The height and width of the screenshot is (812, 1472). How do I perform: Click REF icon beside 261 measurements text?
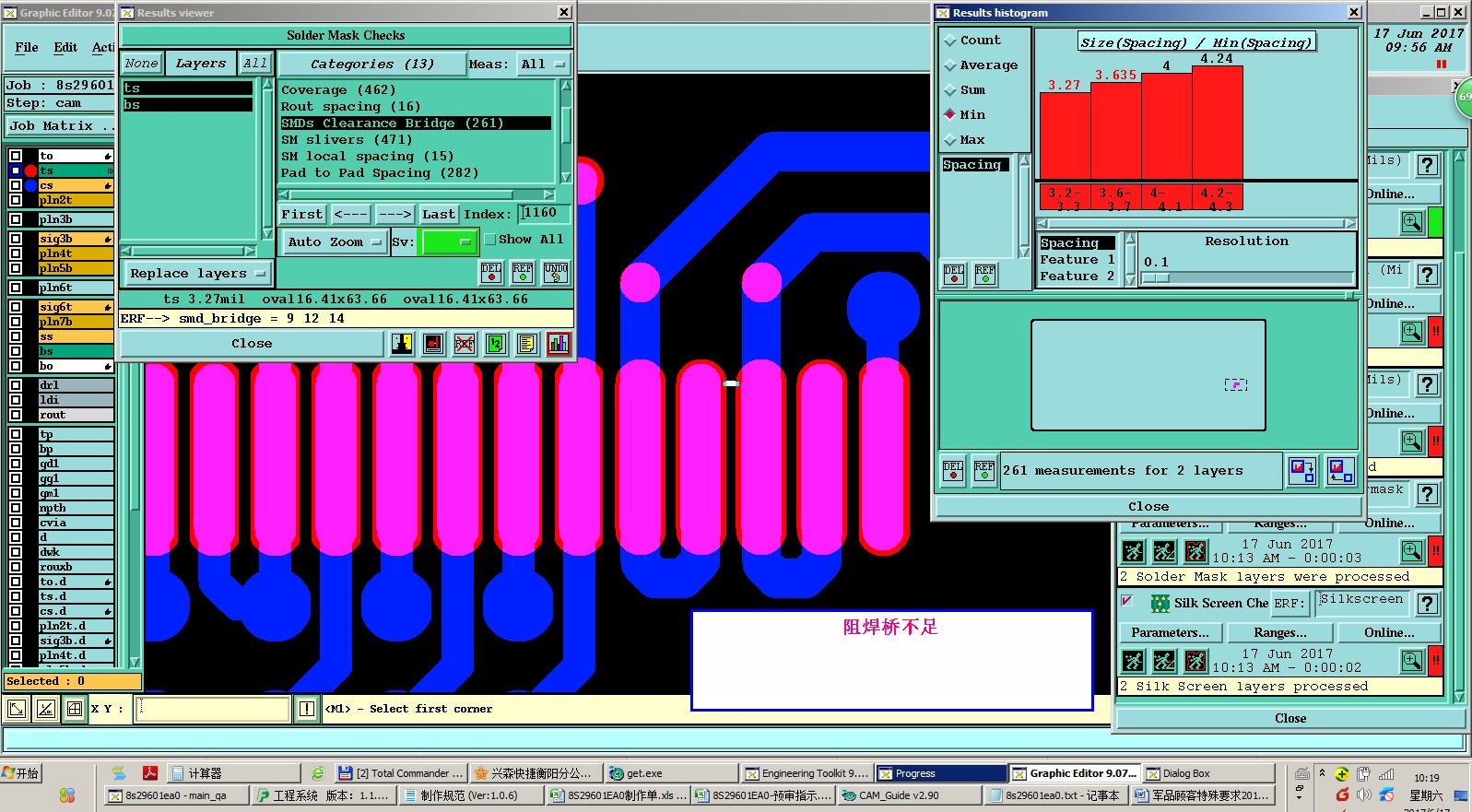point(984,471)
